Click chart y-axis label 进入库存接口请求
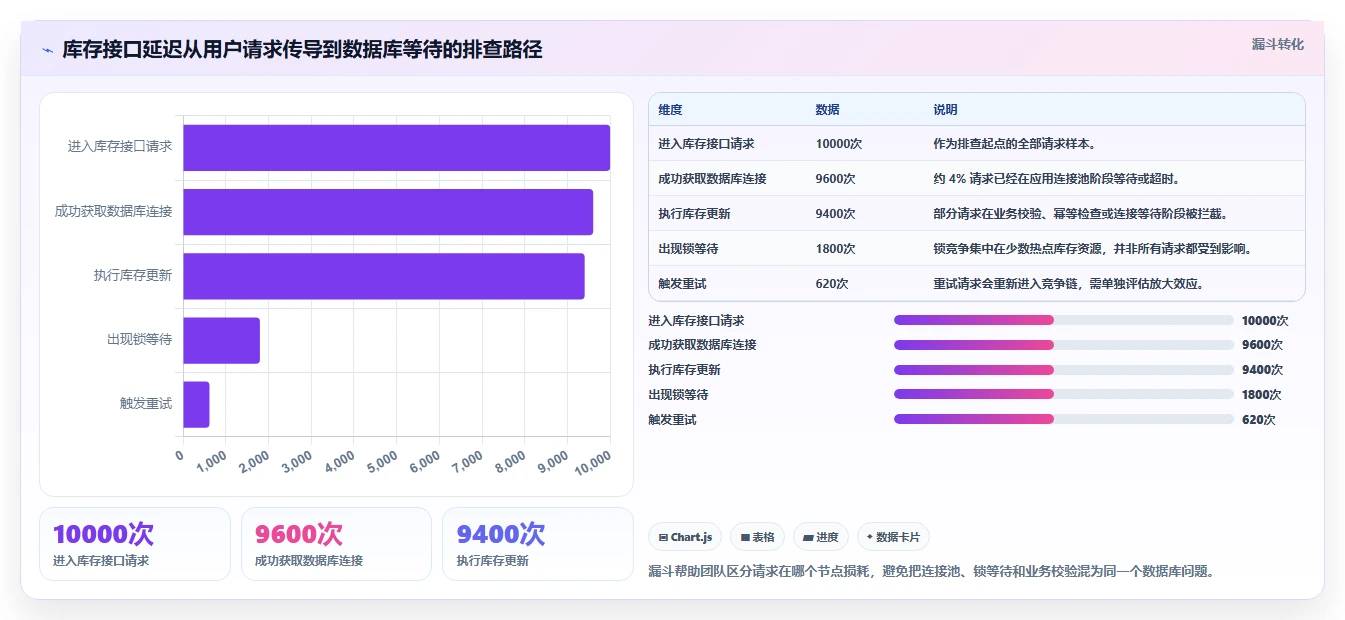The width and height of the screenshot is (1345, 620). (120, 146)
